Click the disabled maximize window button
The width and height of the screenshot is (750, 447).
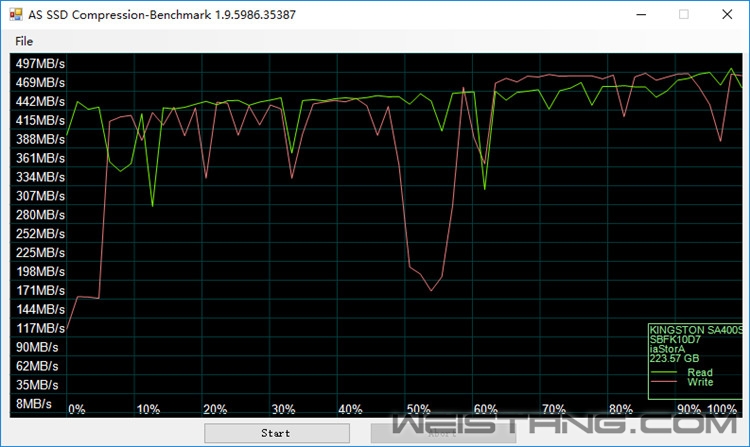[684, 14]
